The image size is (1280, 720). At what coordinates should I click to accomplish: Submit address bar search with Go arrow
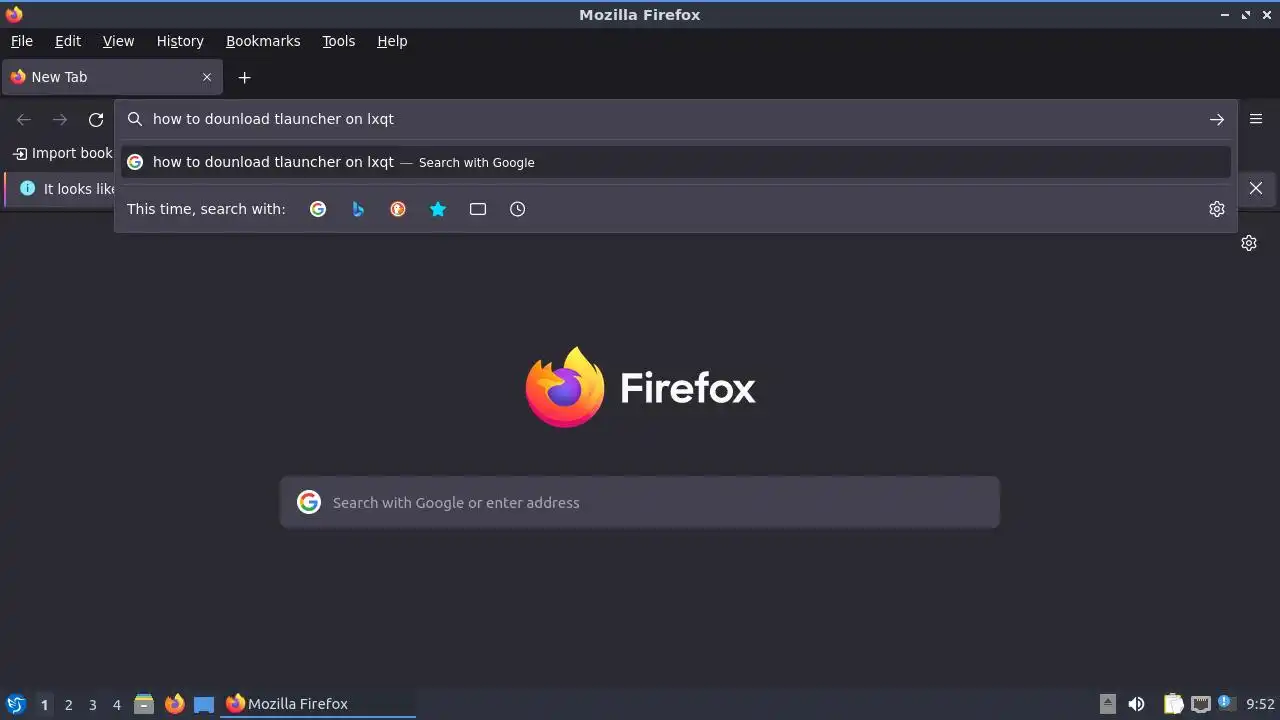[1217, 119]
